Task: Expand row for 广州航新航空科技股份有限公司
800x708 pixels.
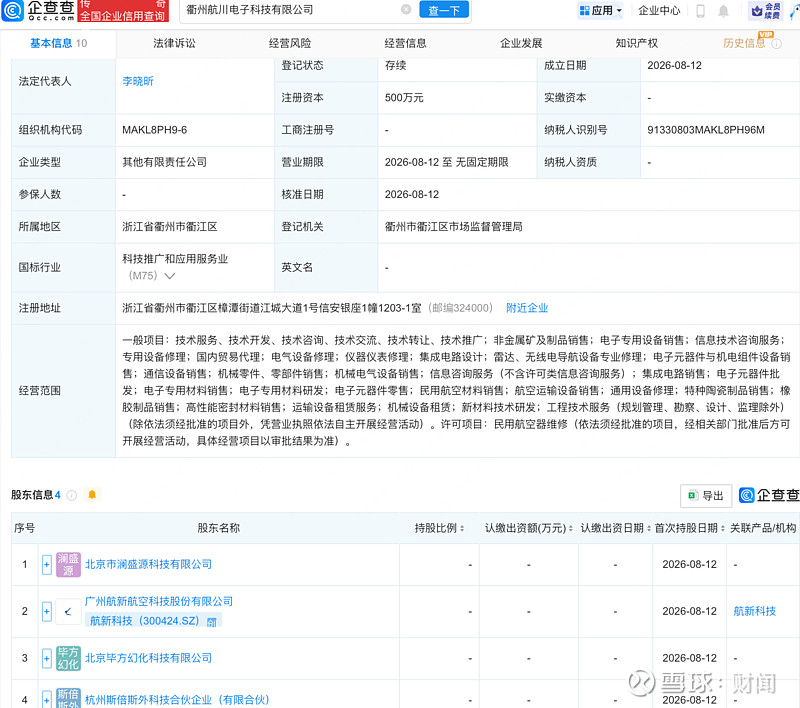Action: (x=46, y=612)
